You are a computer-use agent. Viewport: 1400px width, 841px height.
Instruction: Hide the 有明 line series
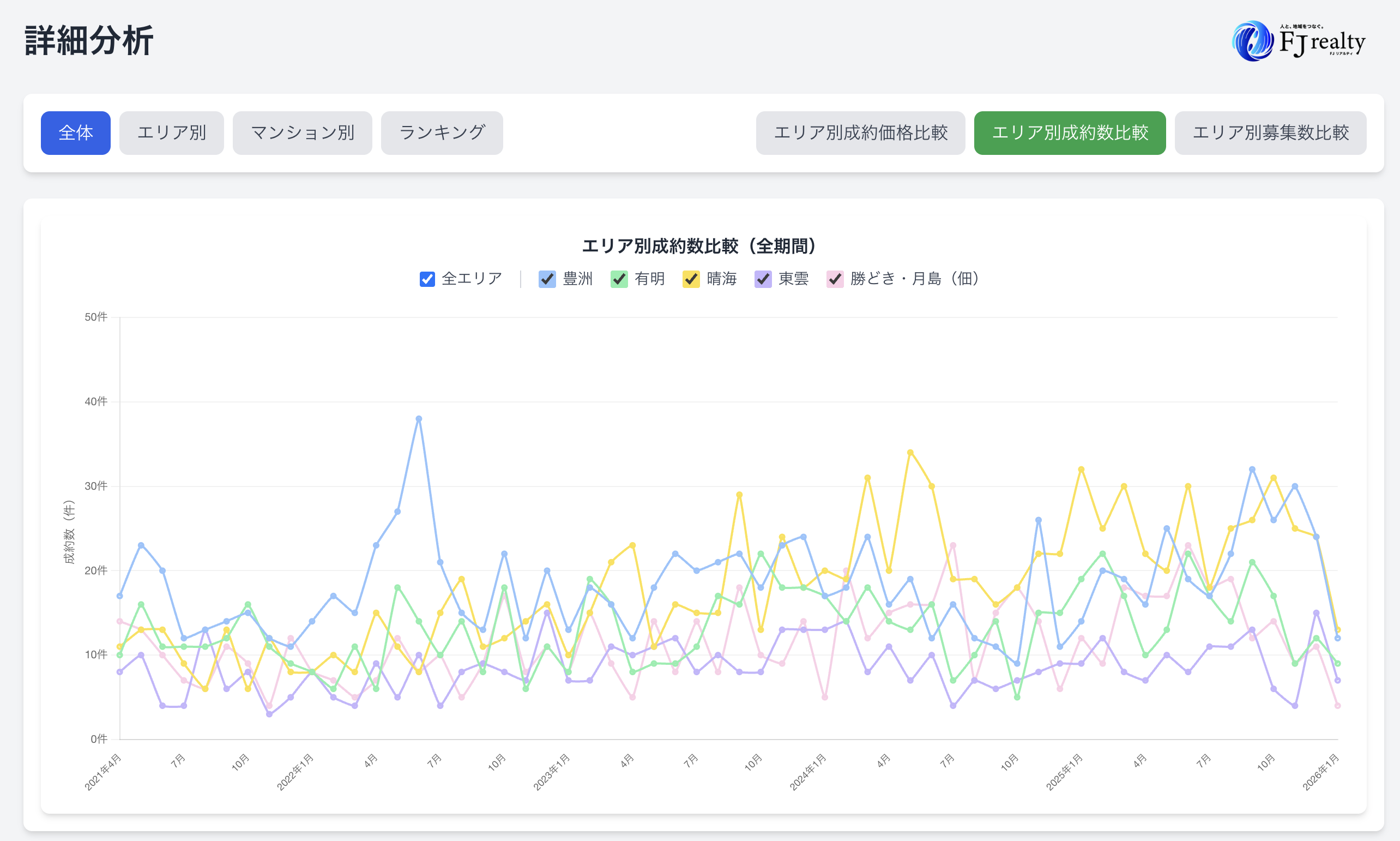pyautogui.click(x=619, y=279)
